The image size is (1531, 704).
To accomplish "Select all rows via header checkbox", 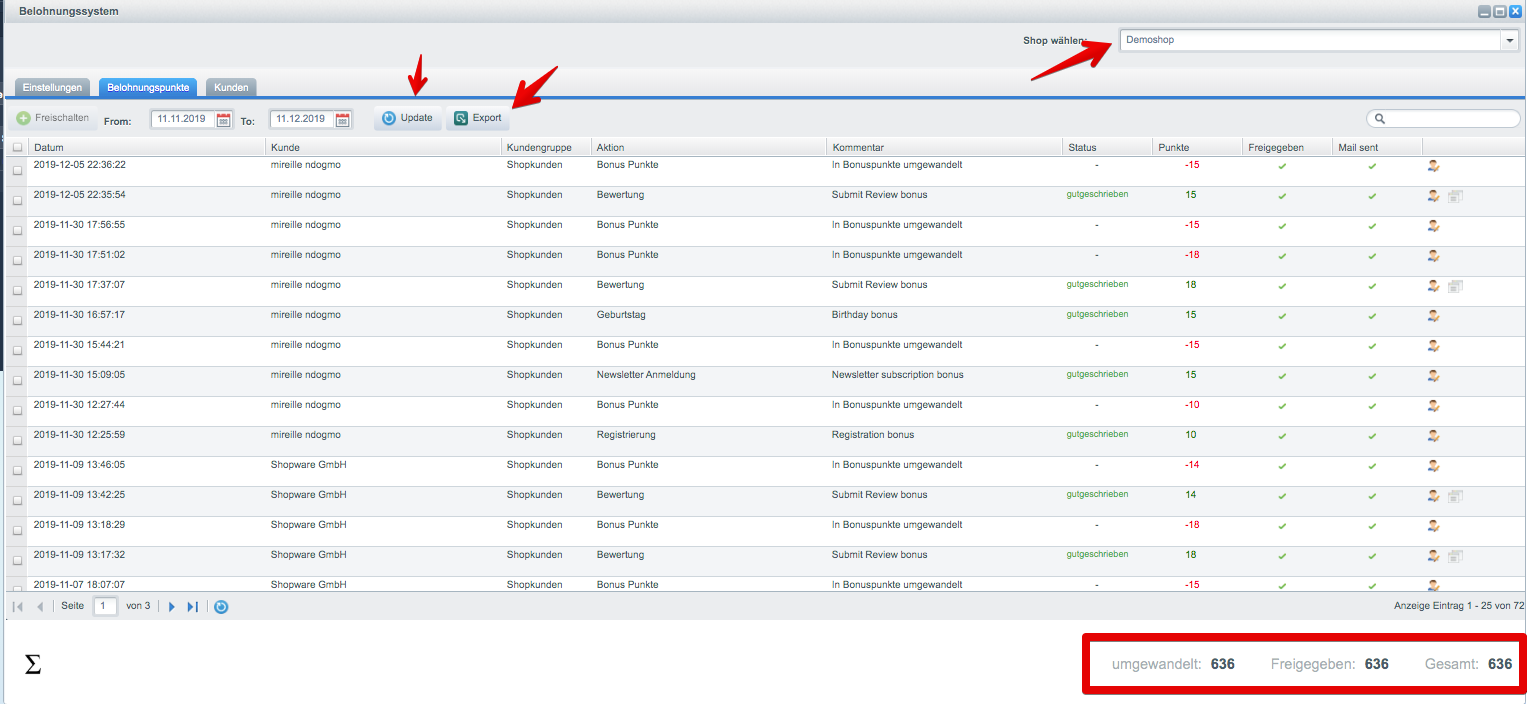I will tap(17, 148).
